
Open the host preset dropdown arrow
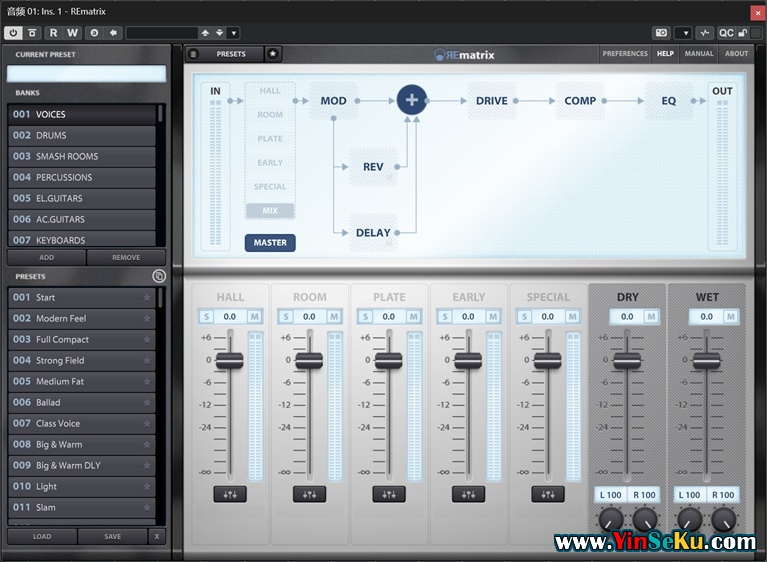[234, 33]
